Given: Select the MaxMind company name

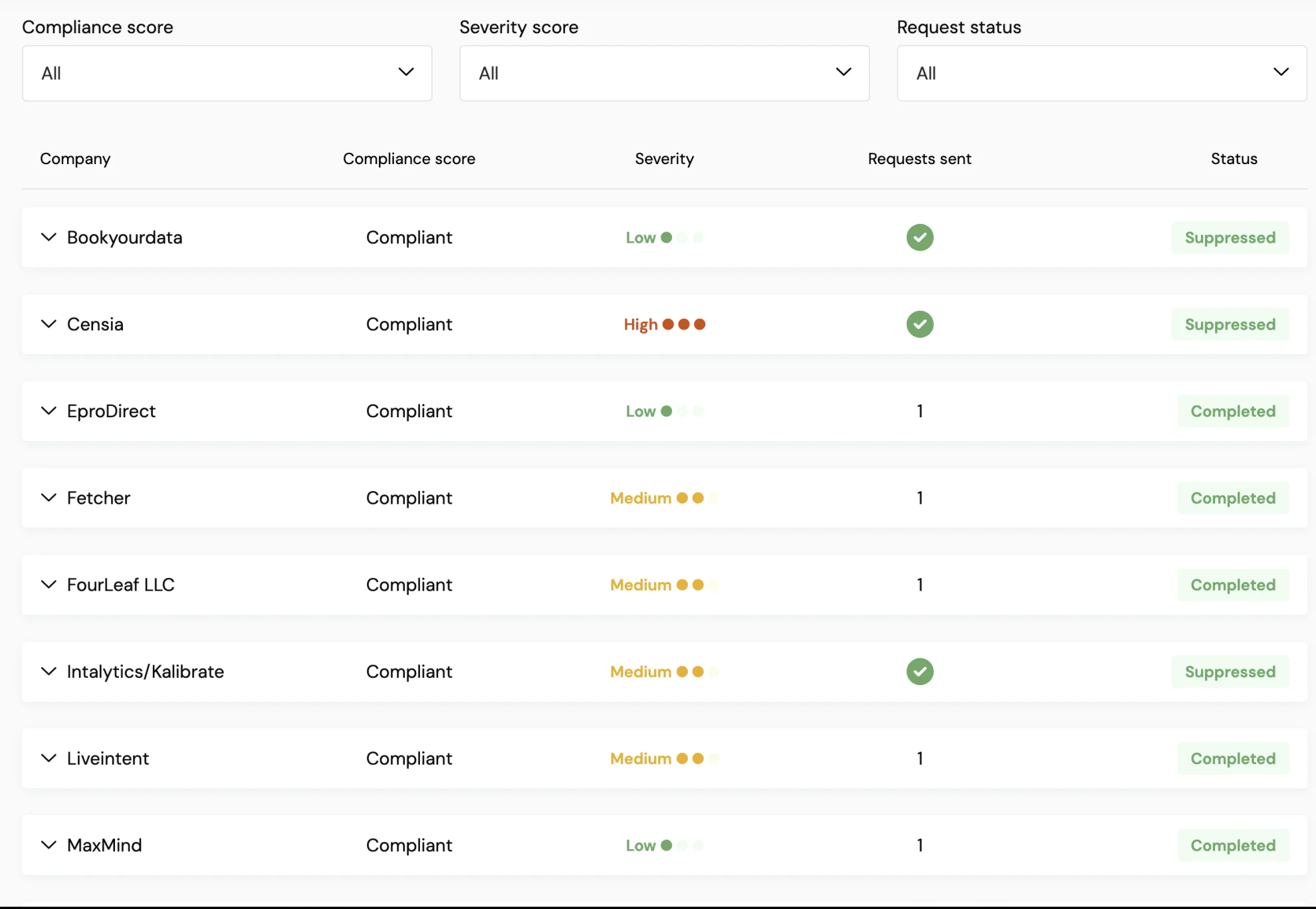Looking at the screenshot, I should click(x=104, y=845).
